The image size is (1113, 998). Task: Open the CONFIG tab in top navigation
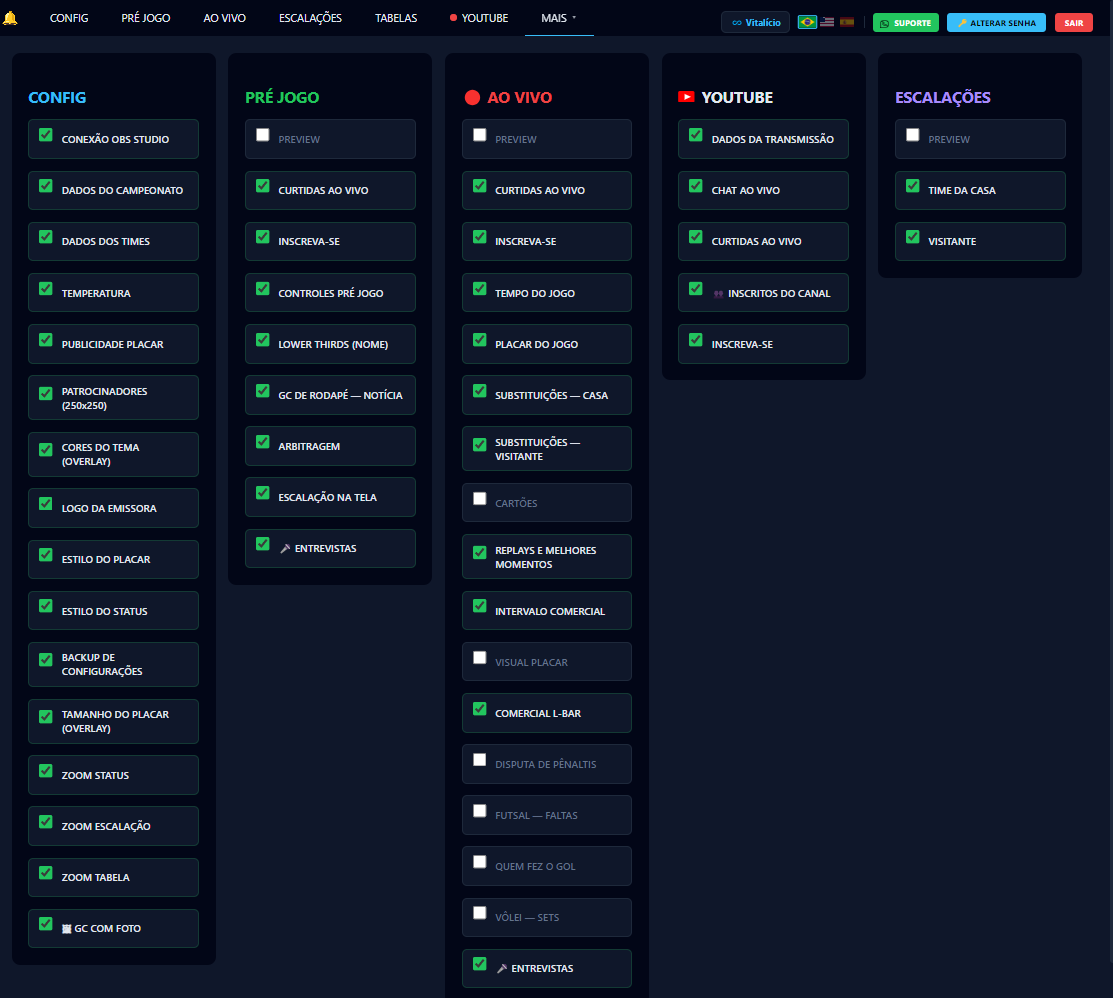click(x=69, y=18)
